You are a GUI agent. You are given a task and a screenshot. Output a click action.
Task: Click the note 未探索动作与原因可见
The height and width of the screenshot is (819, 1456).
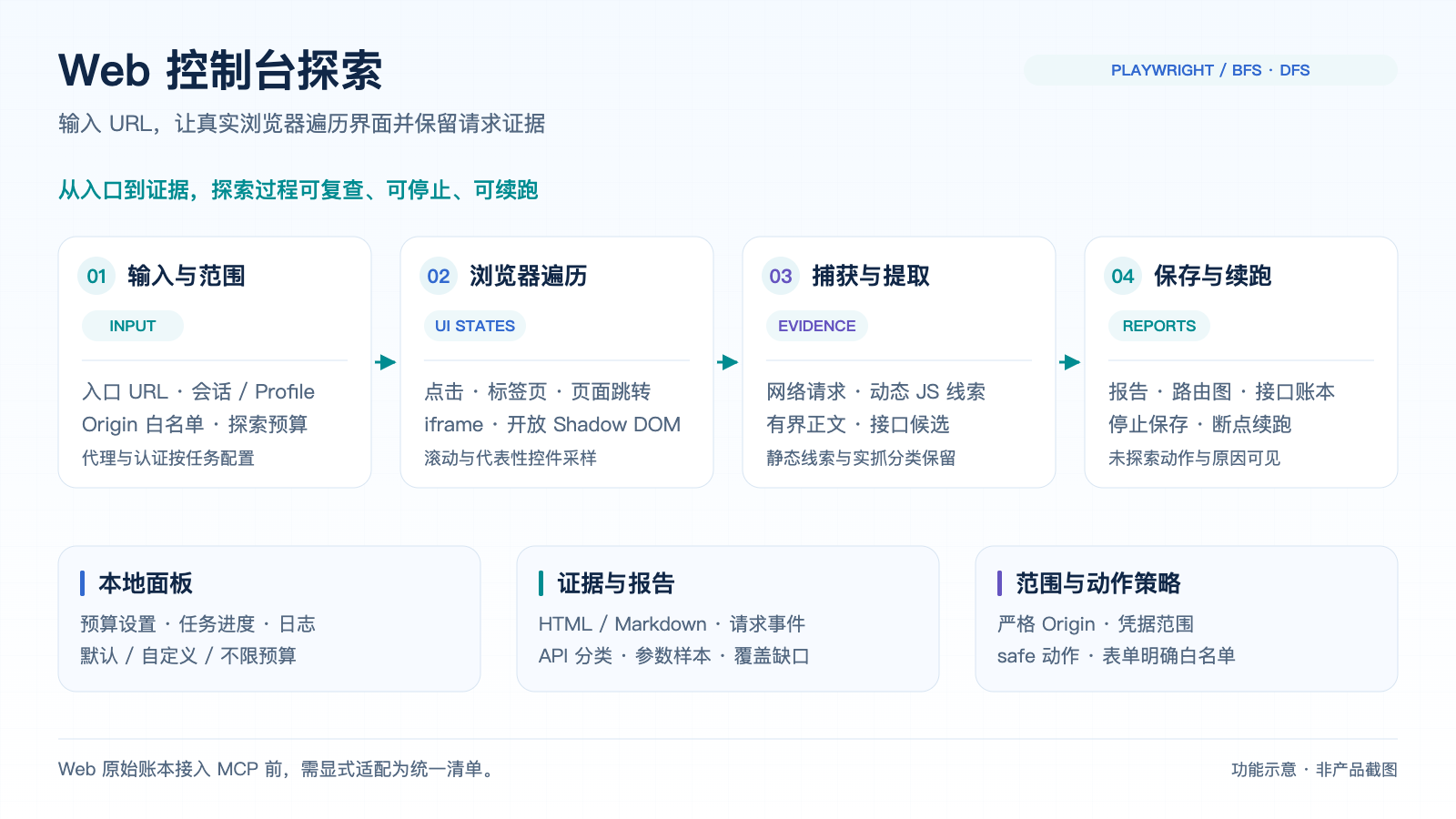pos(1195,458)
